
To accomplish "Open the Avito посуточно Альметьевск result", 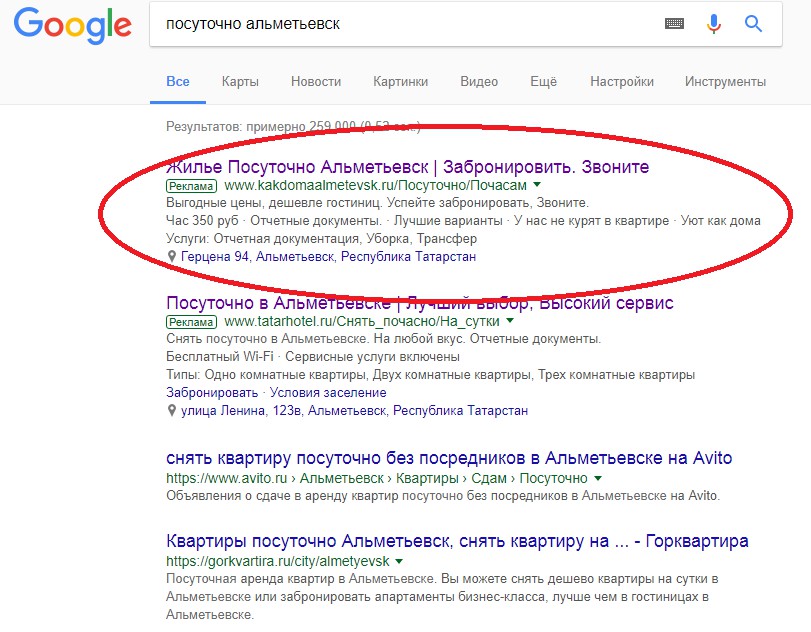I will point(449,458).
